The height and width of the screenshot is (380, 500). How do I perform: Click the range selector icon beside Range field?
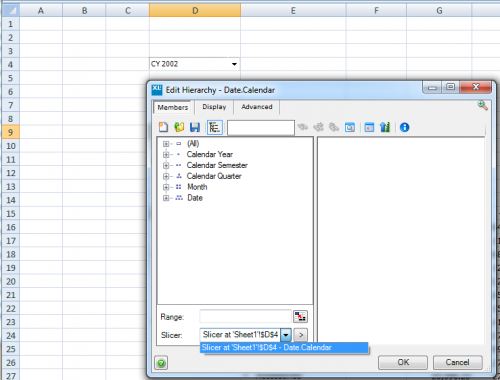[x=300, y=316]
